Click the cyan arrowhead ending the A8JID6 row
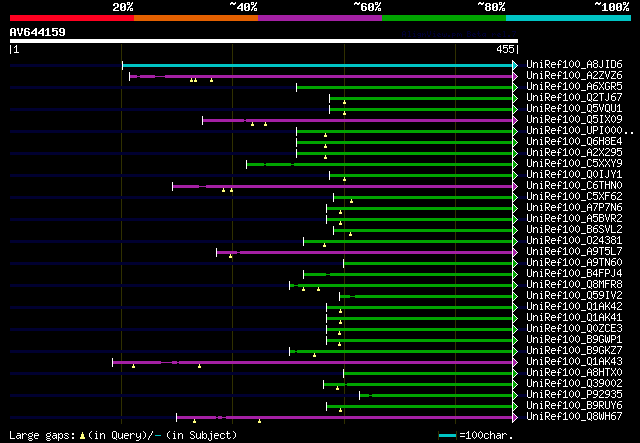Screen dimensions: 640x443 point(516,65)
